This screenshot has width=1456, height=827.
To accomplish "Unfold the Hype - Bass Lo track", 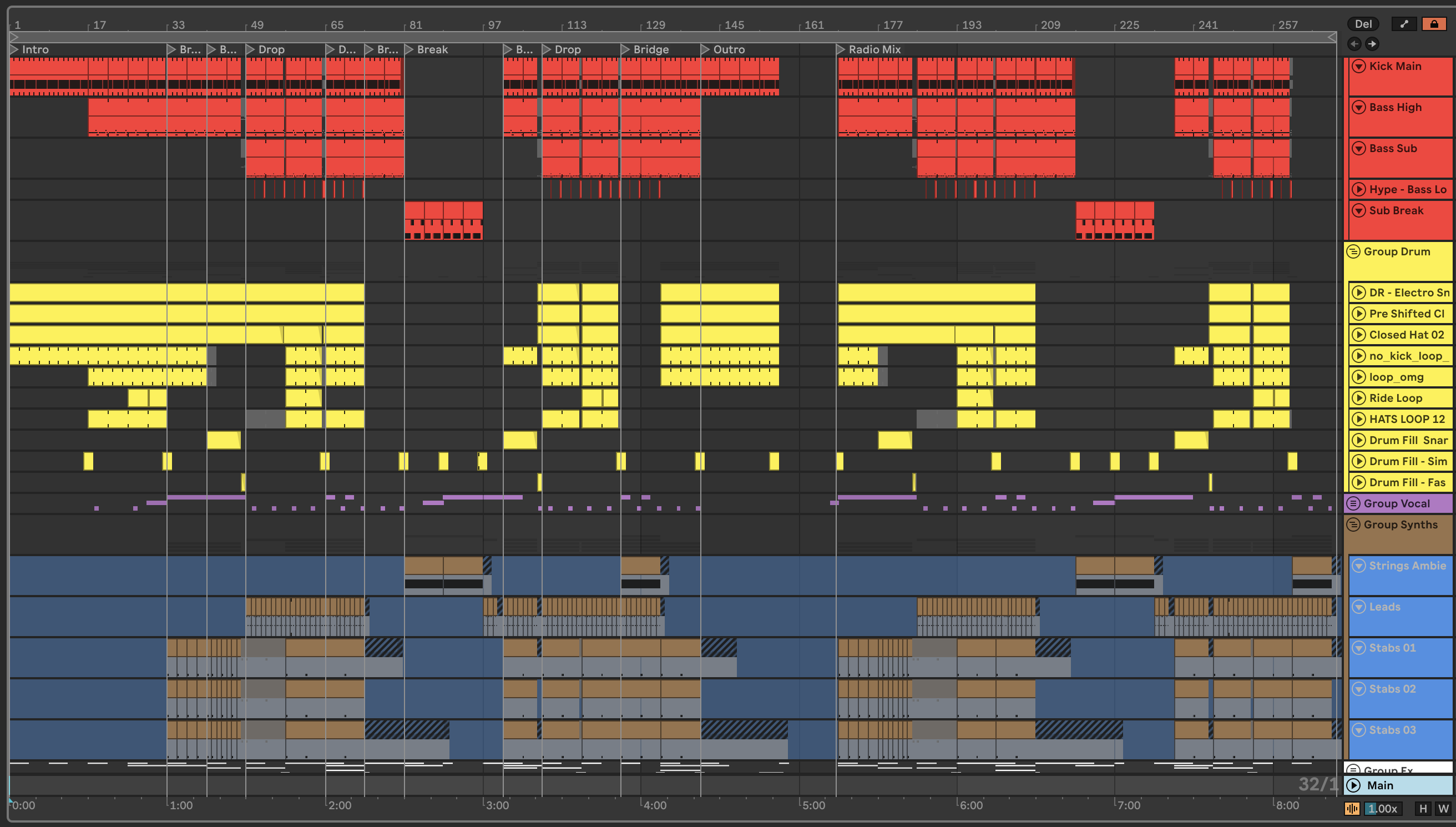I will (1358, 190).
